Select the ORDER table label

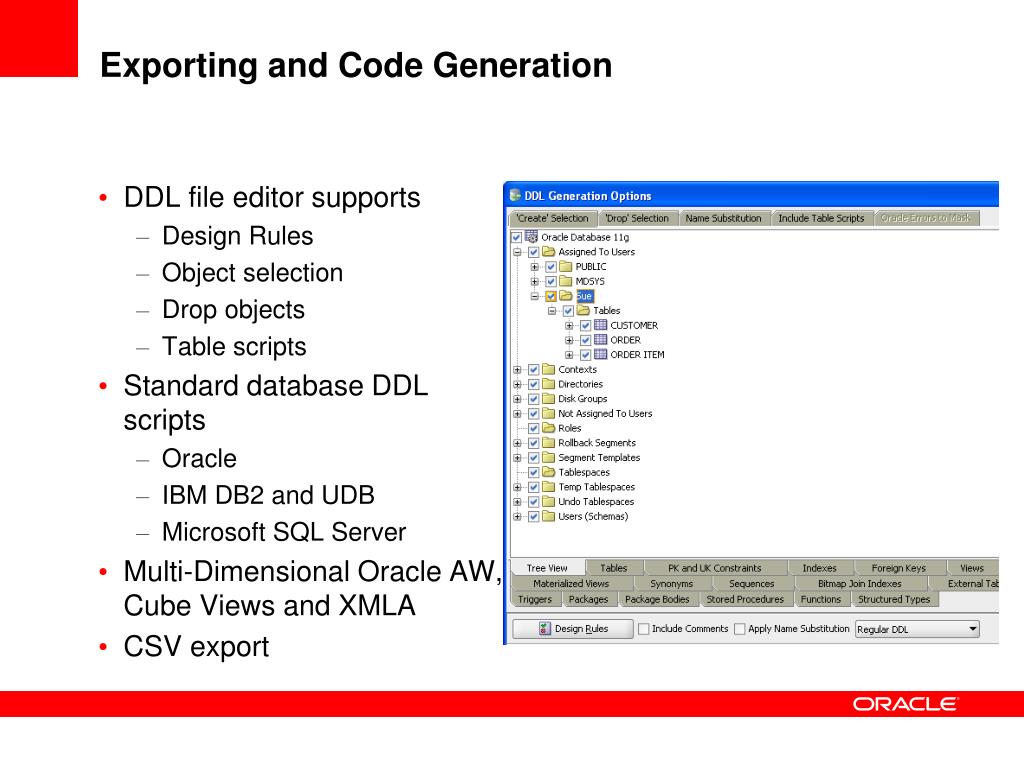[625, 340]
